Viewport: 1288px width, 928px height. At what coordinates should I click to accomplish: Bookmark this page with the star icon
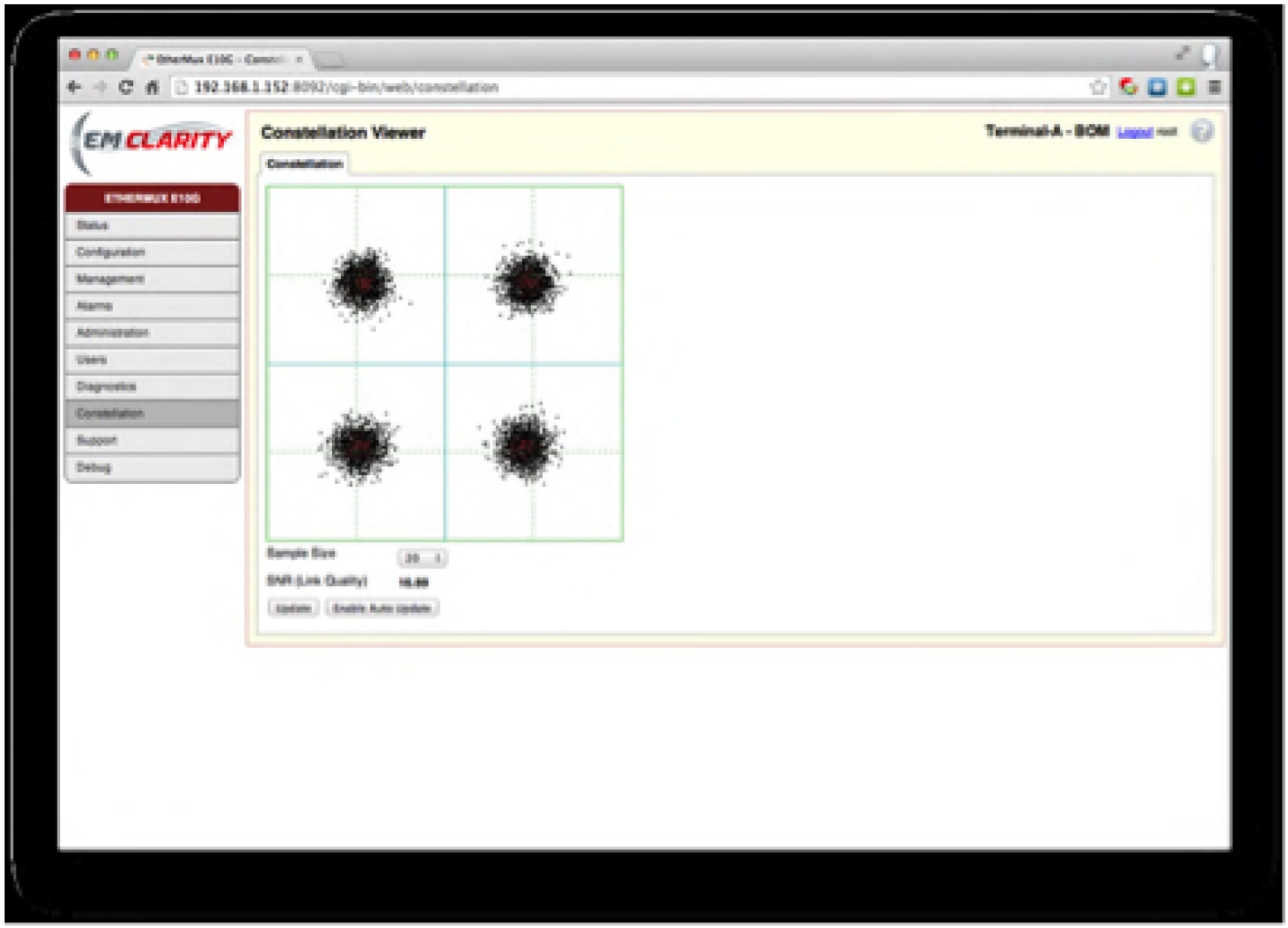click(1098, 87)
